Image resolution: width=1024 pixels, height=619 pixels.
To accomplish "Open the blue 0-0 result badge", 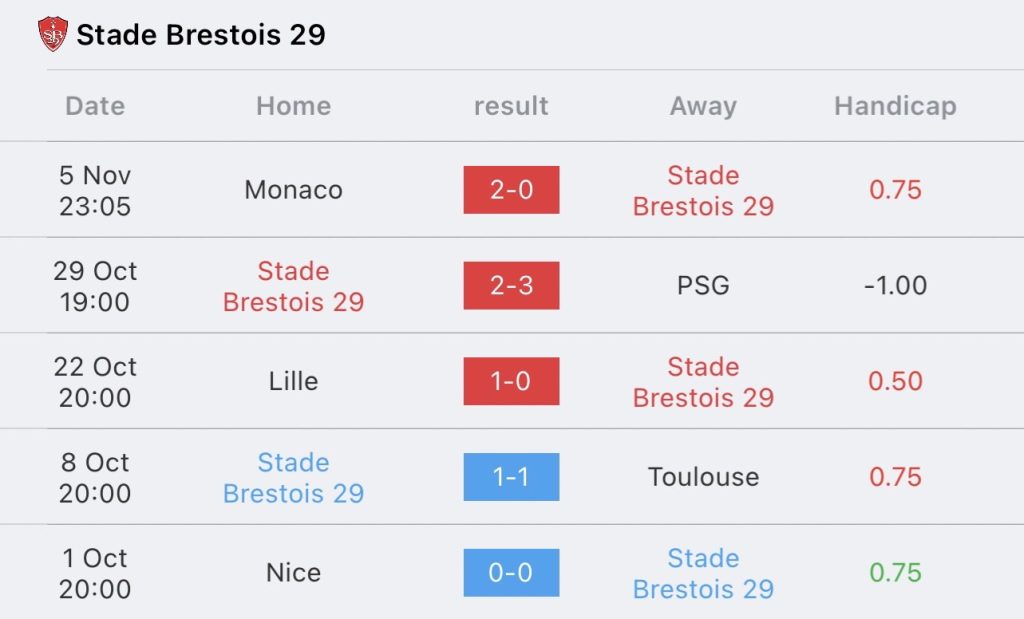I will (511, 573).
